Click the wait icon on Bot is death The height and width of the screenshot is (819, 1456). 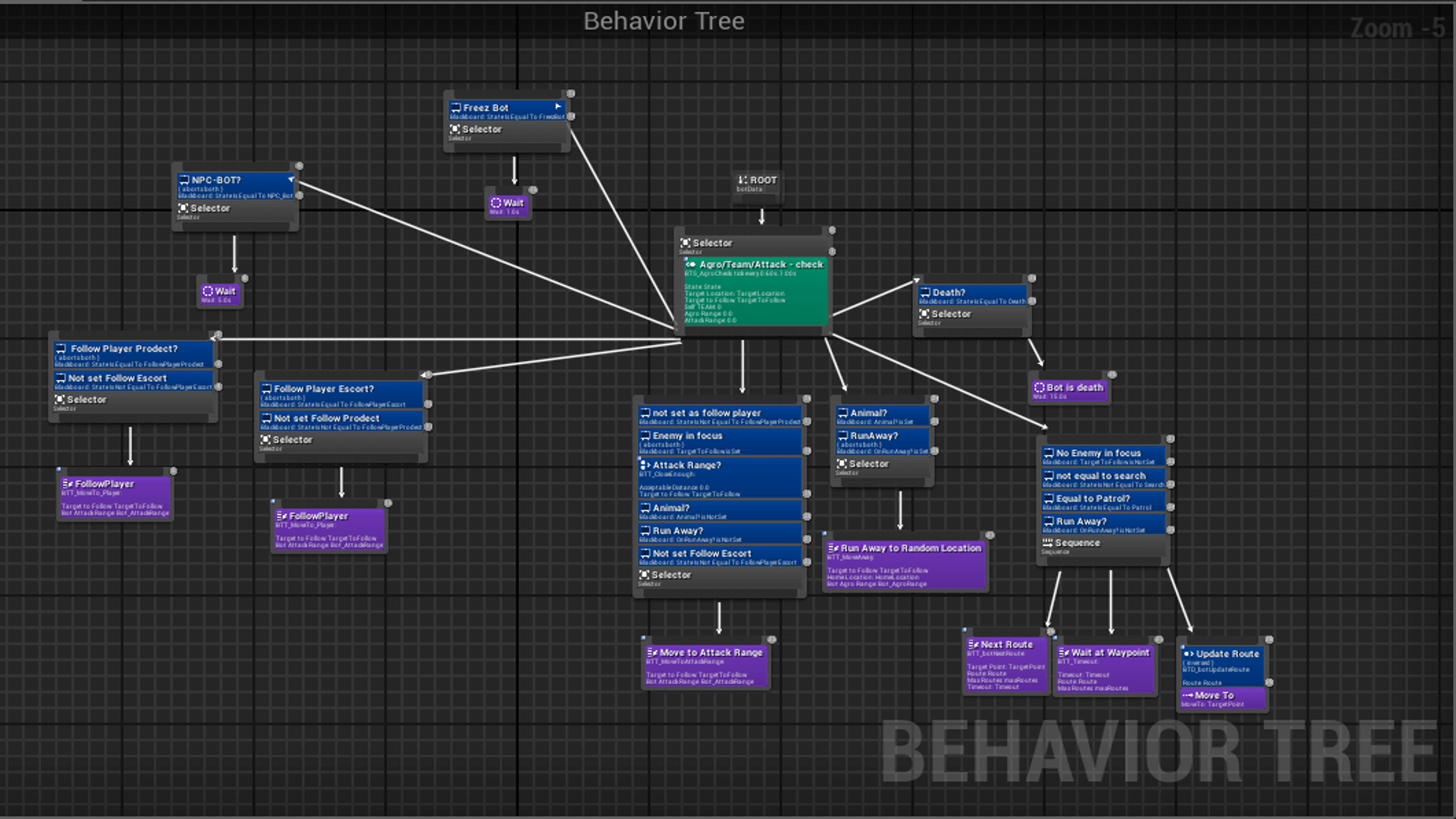1040,388
